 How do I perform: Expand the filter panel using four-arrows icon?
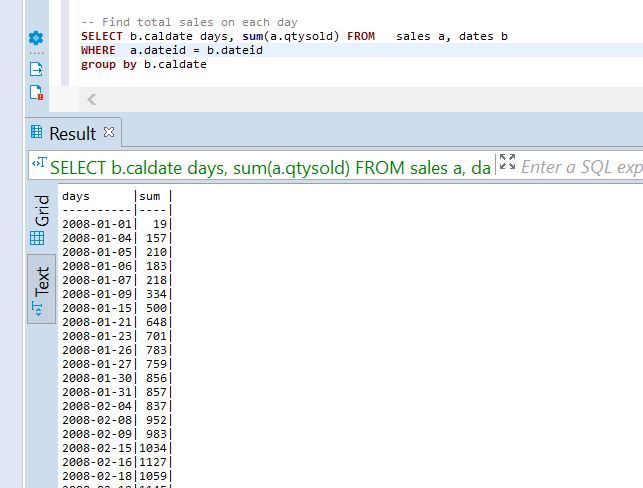pos(507,165)
